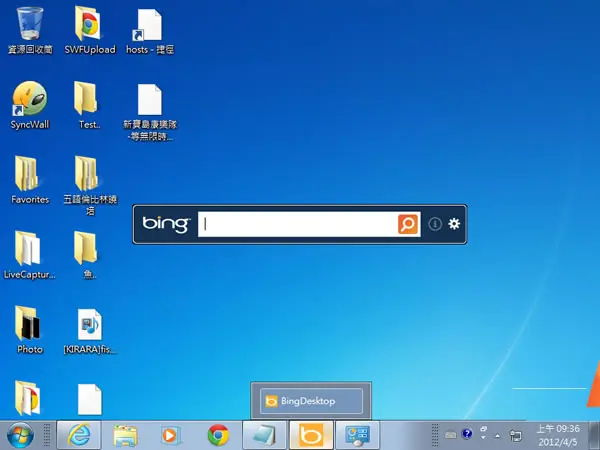The height and width of the screenshot is (450, 600).
Task: Select the SyncWall desktop shortcut
Action: coord(30,105)
